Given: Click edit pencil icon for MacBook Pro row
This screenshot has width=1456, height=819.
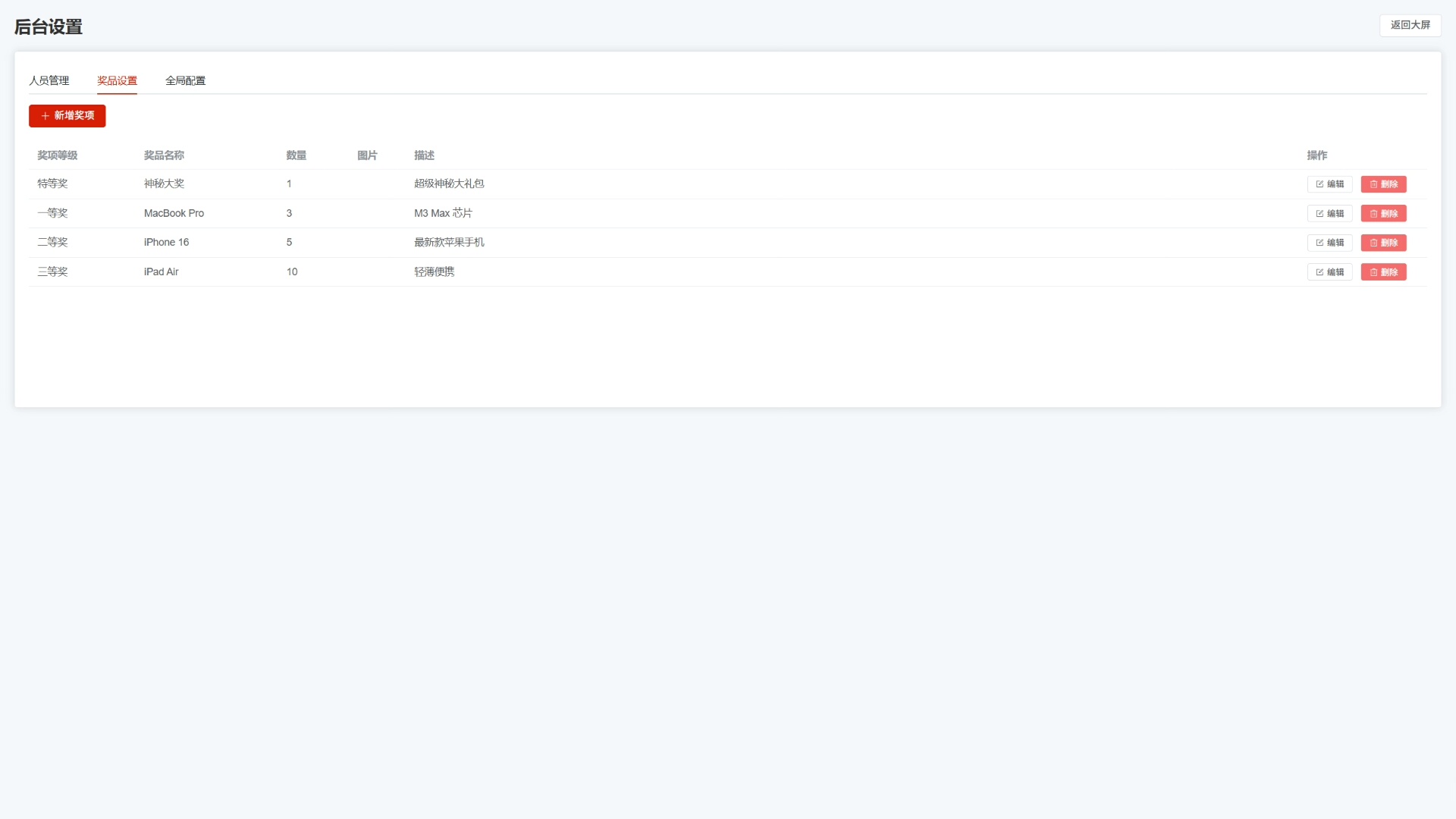Looking at the screenshot, I should click(1319, 214).
